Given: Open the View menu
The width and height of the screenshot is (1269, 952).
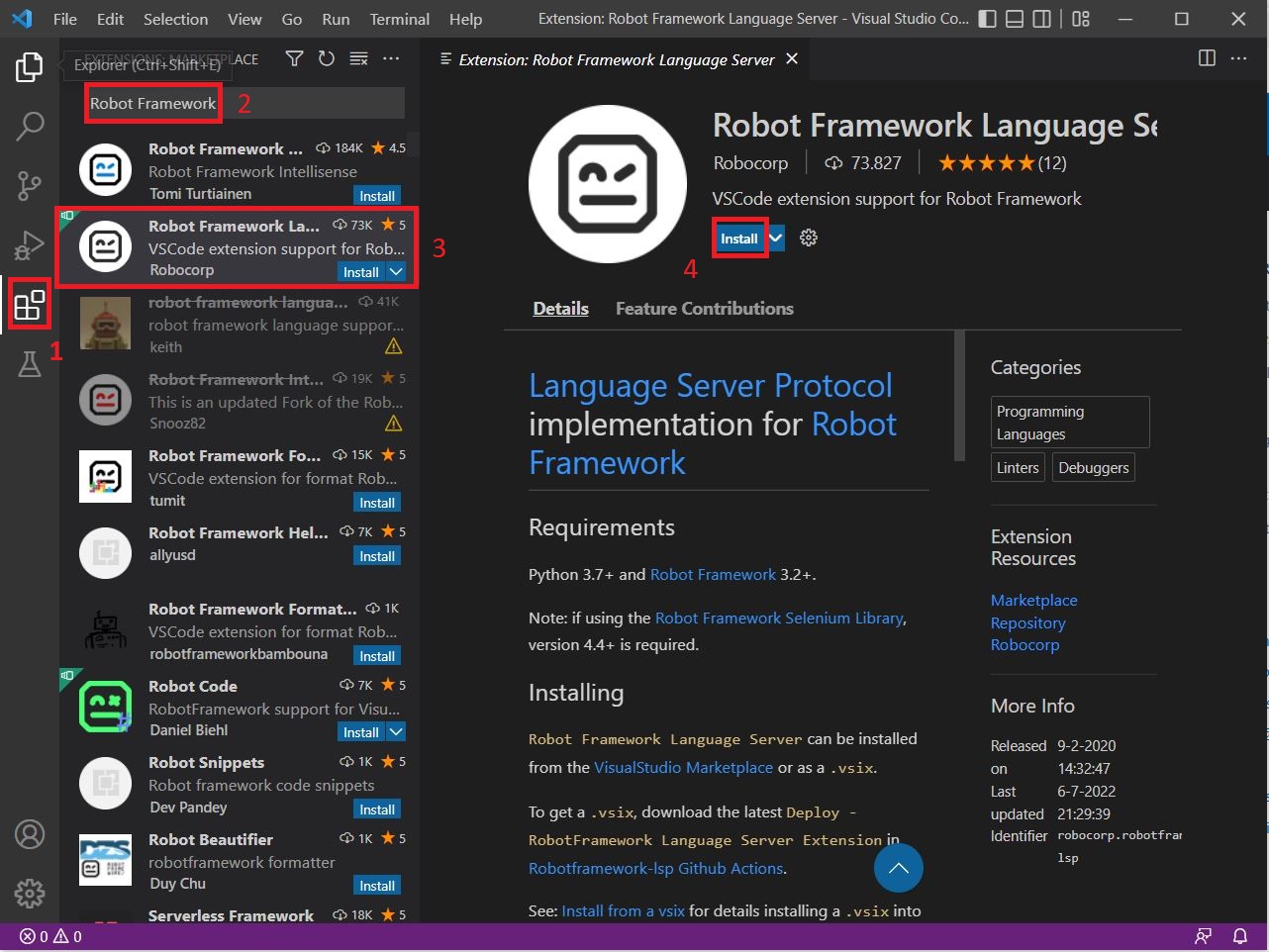Looking at the screenshot, I should [x=244, y=19].
